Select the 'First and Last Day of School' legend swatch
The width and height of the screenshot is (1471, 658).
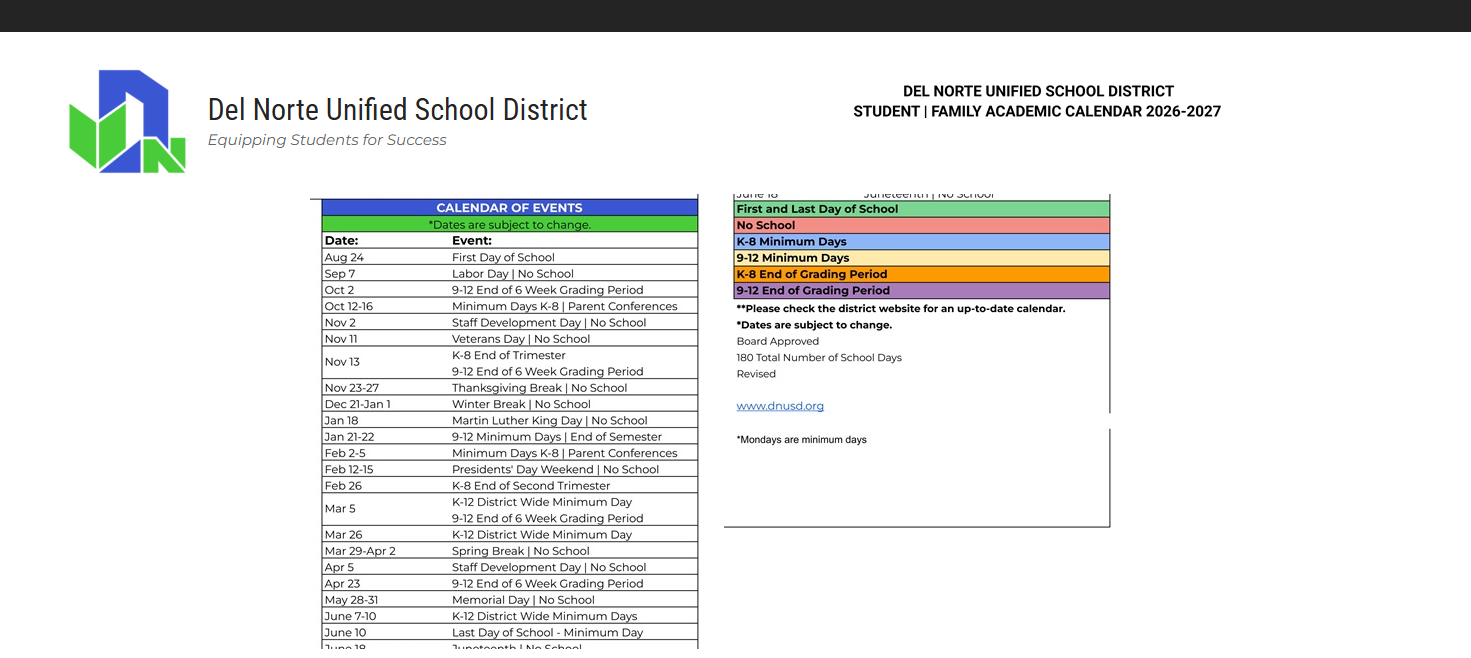(921, 209)
